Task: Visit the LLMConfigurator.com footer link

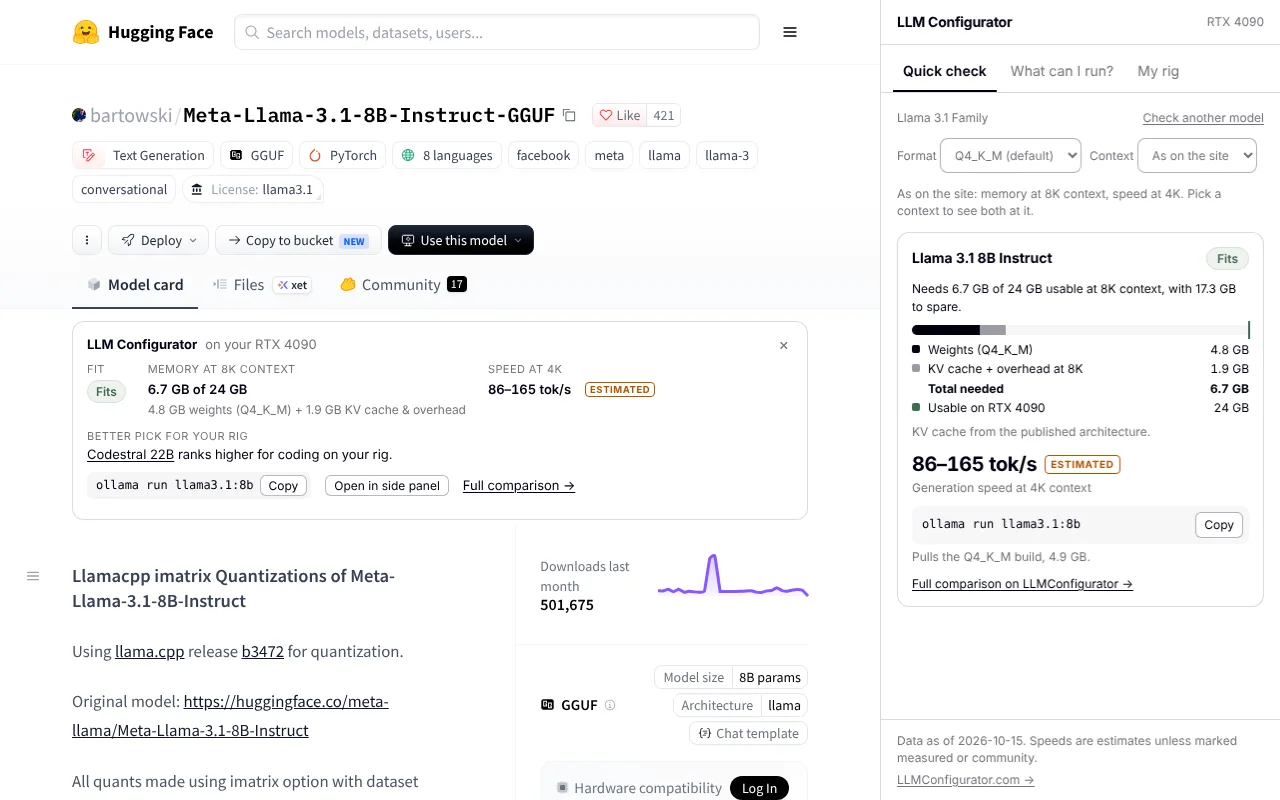Action: [965, 779]
